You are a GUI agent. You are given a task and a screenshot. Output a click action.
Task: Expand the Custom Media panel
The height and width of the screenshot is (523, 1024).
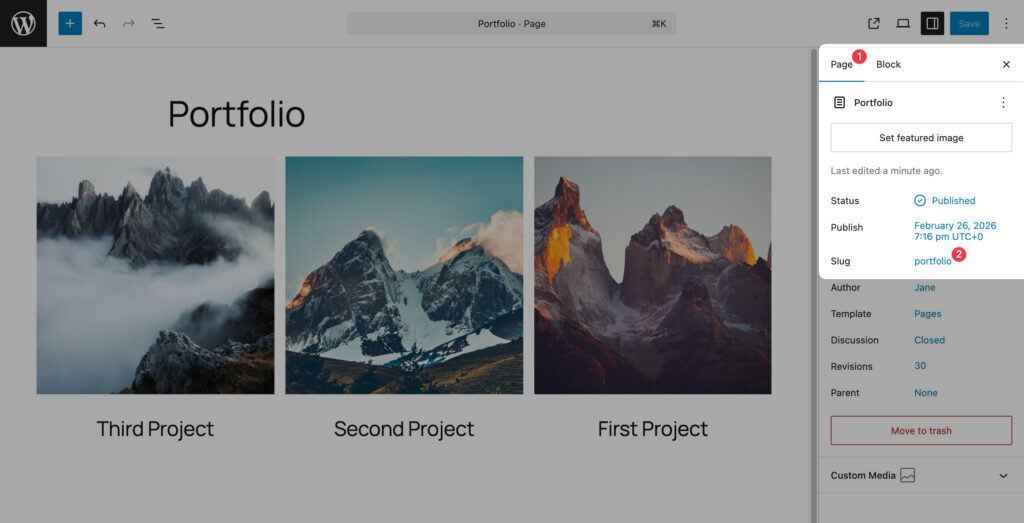1003,476
